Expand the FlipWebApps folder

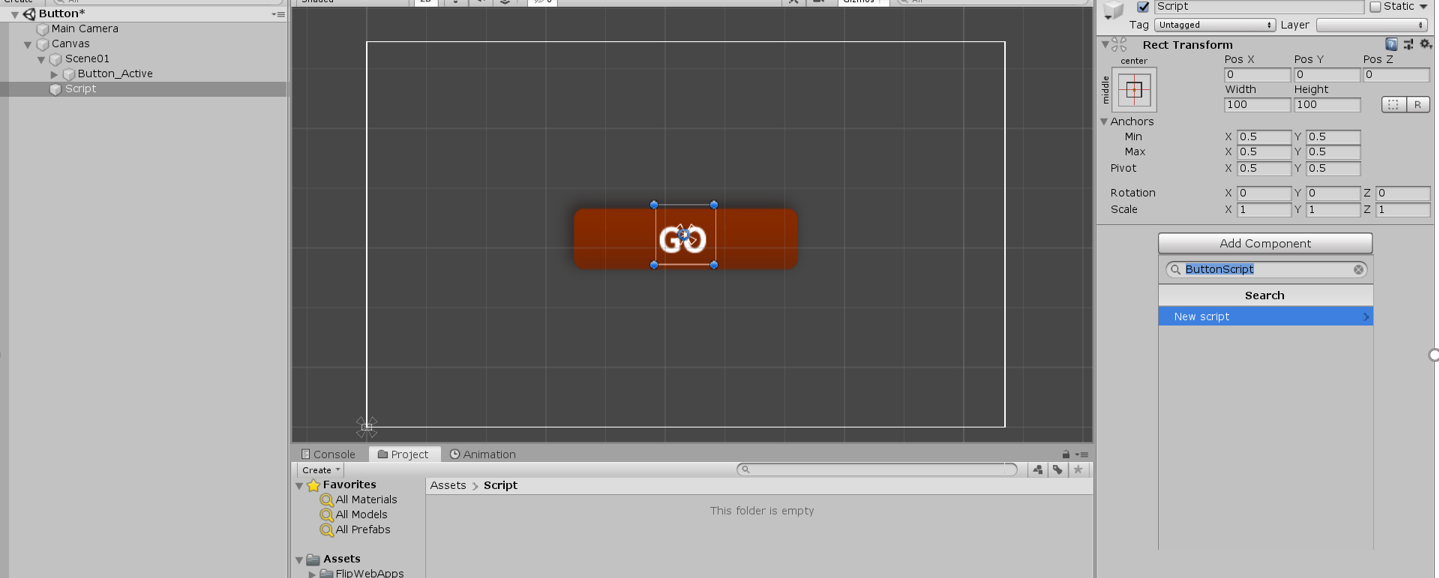click(x=312, y=574)
